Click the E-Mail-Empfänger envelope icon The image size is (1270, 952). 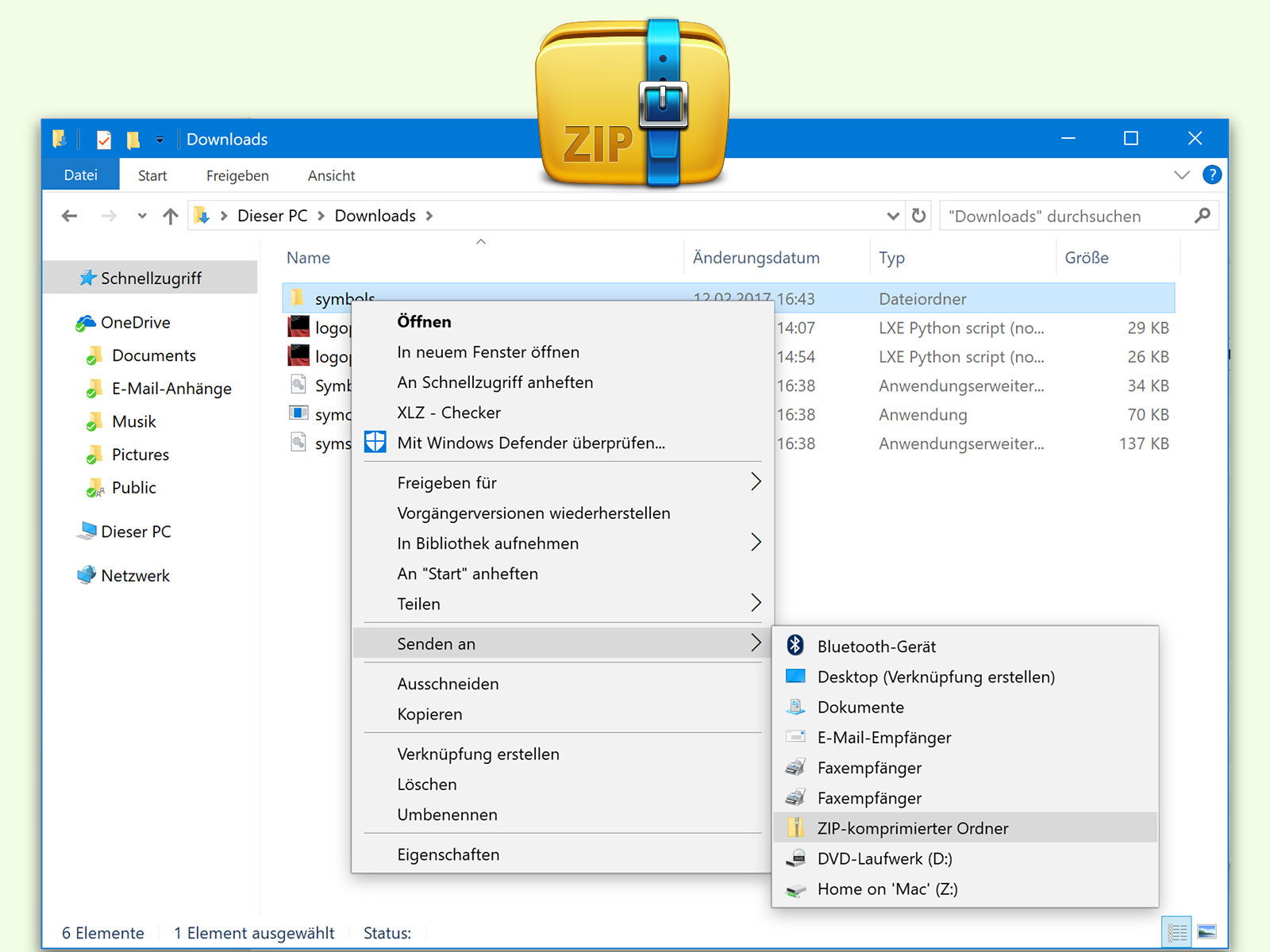coord(795,736)
